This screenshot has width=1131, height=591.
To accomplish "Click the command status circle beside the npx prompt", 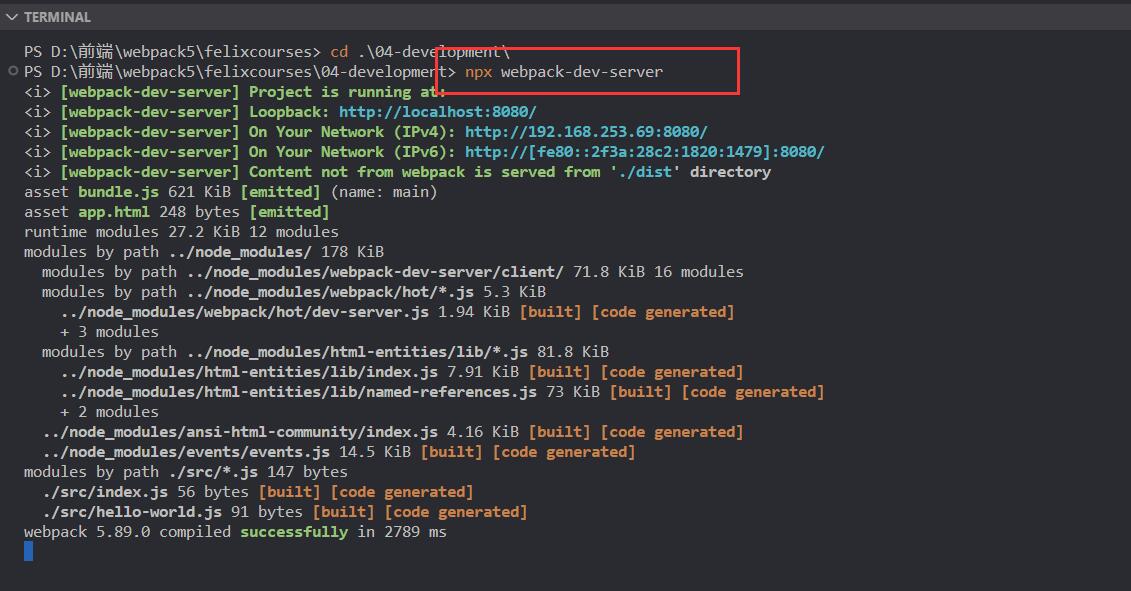I will coord(12,71).
